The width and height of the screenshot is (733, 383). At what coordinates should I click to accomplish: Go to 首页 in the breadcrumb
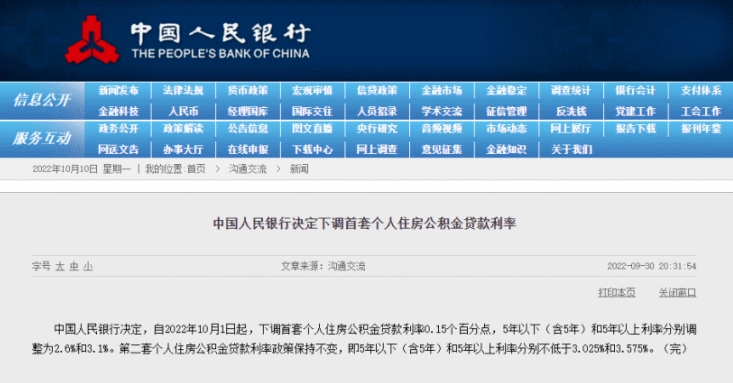(x=196, y=169)
